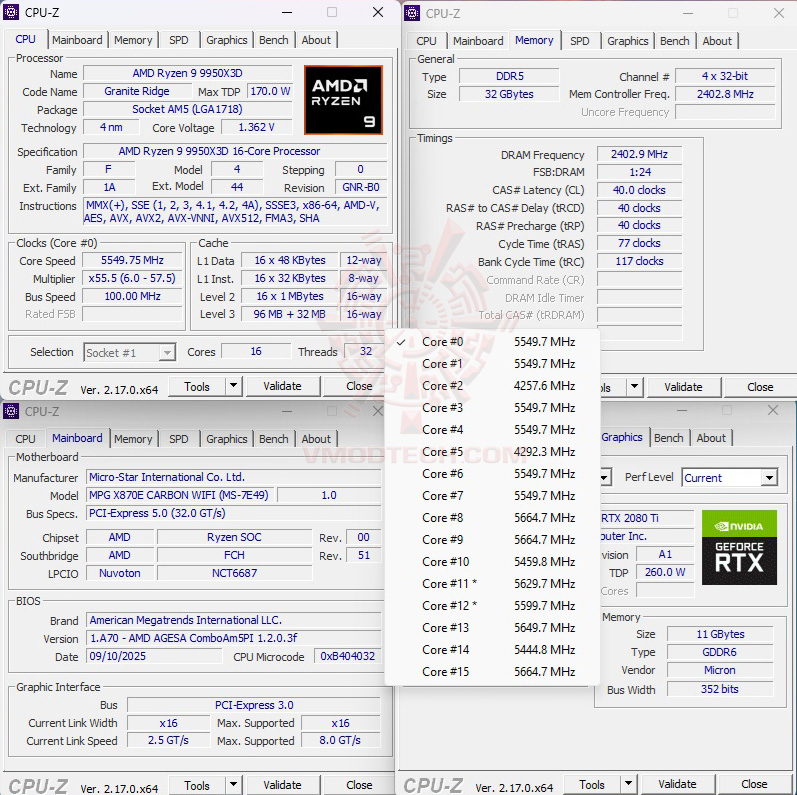Click the CPU-Z app icon in the Memory window title bar
This screenshot has width=797, height=795.
click(x=412, y=13)
